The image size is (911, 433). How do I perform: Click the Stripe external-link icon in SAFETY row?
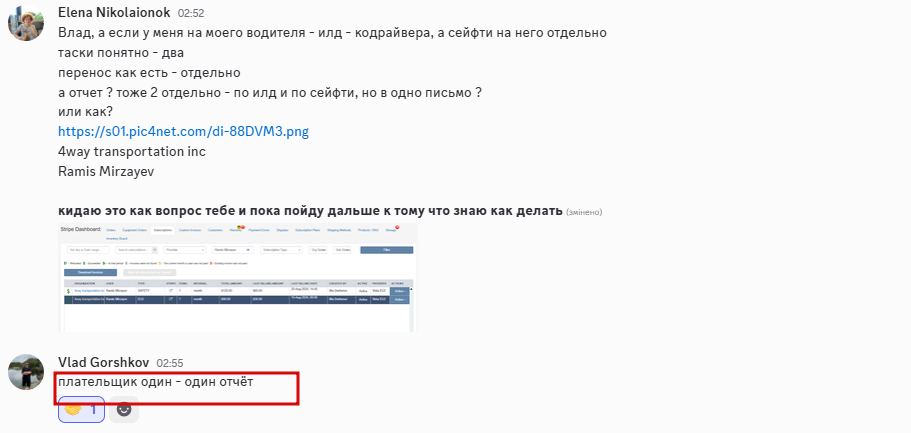(x=171, y=290)
